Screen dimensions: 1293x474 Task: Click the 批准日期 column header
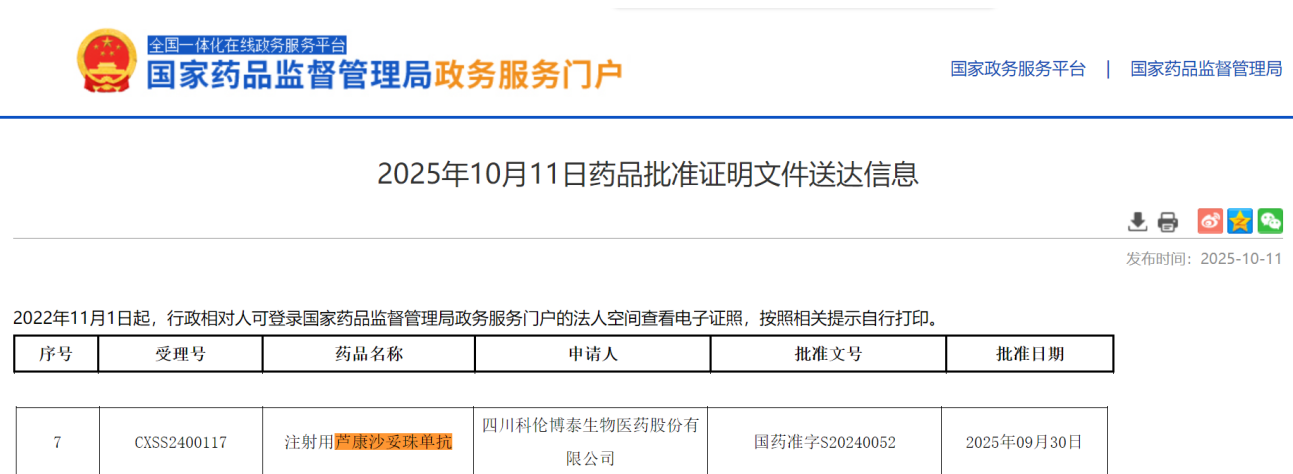click(x=1029, y=354)
